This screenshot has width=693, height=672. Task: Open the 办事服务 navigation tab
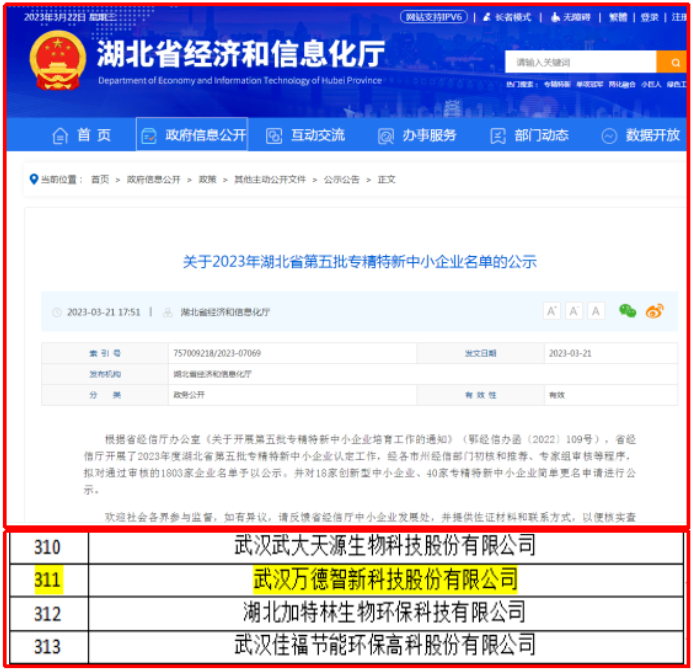click(x=417, y=135)
